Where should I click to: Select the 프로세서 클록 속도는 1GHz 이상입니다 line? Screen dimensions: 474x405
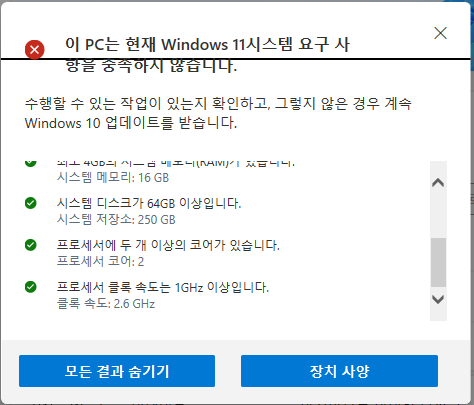(x=163, y=287)
